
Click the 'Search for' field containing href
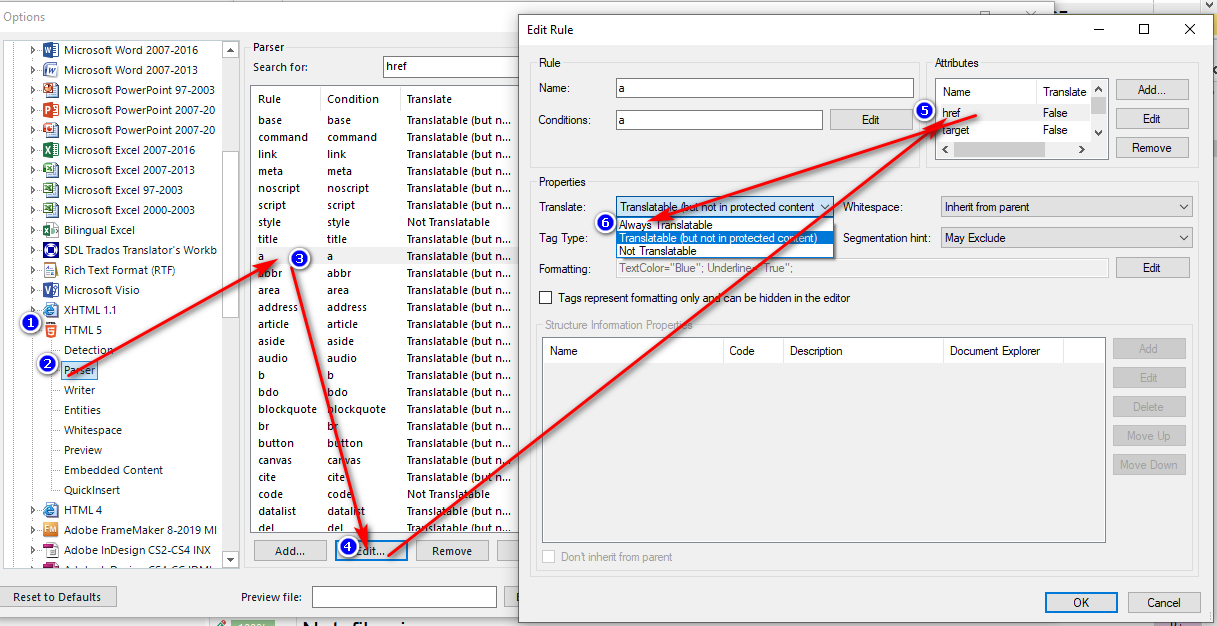[450, 67]
